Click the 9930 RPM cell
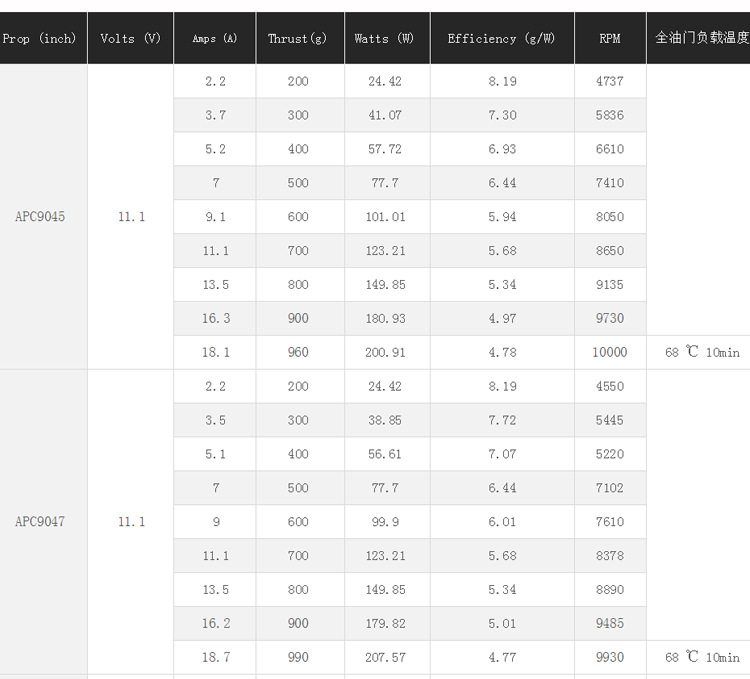Image resolution: width=750 pixels, height=679 pixels. tap(610, 657)
